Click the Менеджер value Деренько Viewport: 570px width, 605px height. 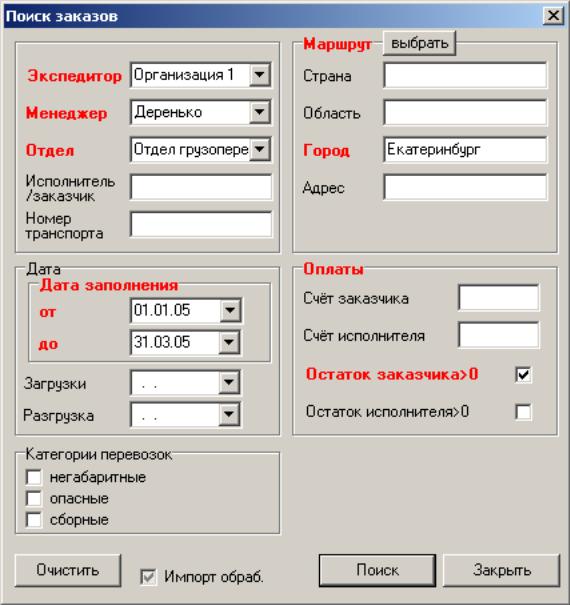[168, 112]
